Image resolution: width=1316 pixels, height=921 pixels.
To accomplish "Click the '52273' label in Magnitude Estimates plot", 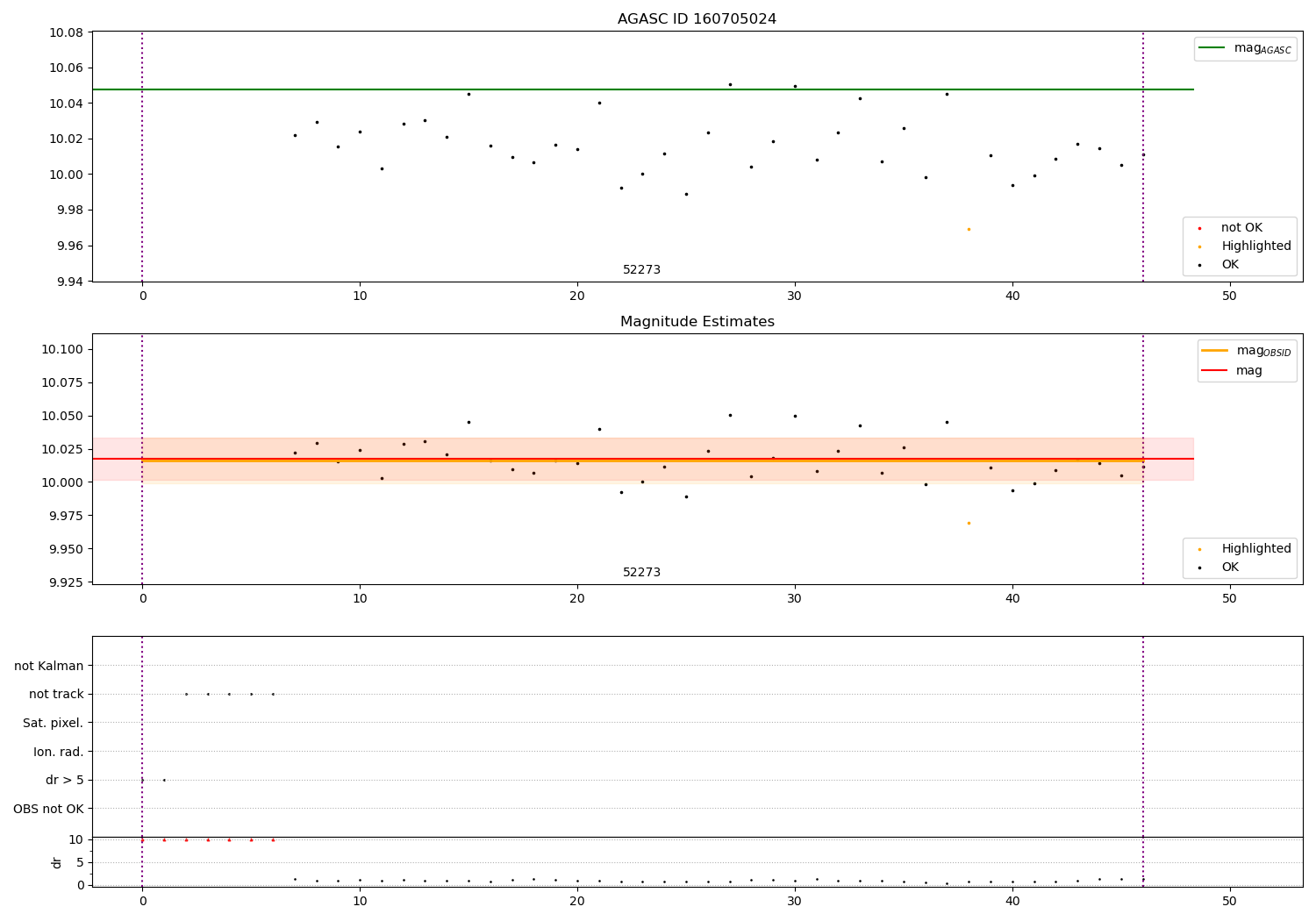I will (641, 573).
